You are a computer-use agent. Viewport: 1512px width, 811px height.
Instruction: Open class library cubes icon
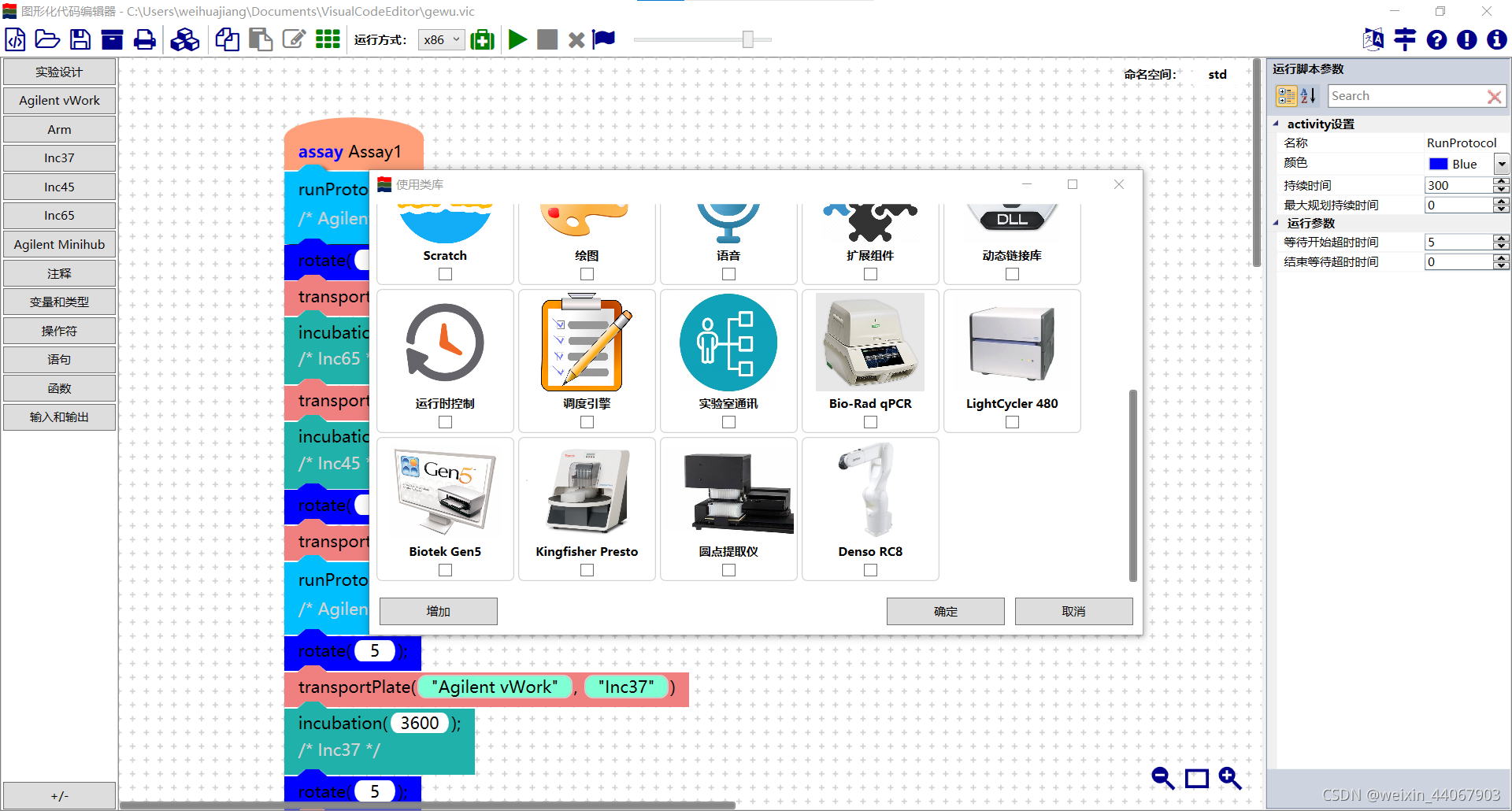(184, 39)
